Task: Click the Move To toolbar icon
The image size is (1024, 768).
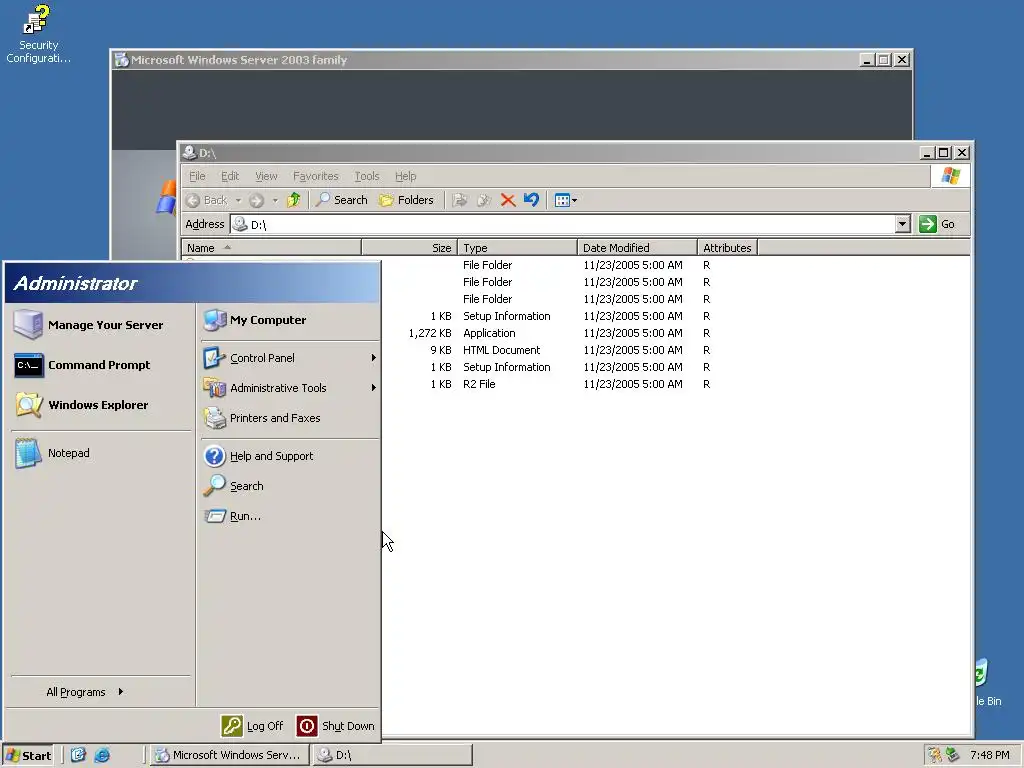Action: 460,200
